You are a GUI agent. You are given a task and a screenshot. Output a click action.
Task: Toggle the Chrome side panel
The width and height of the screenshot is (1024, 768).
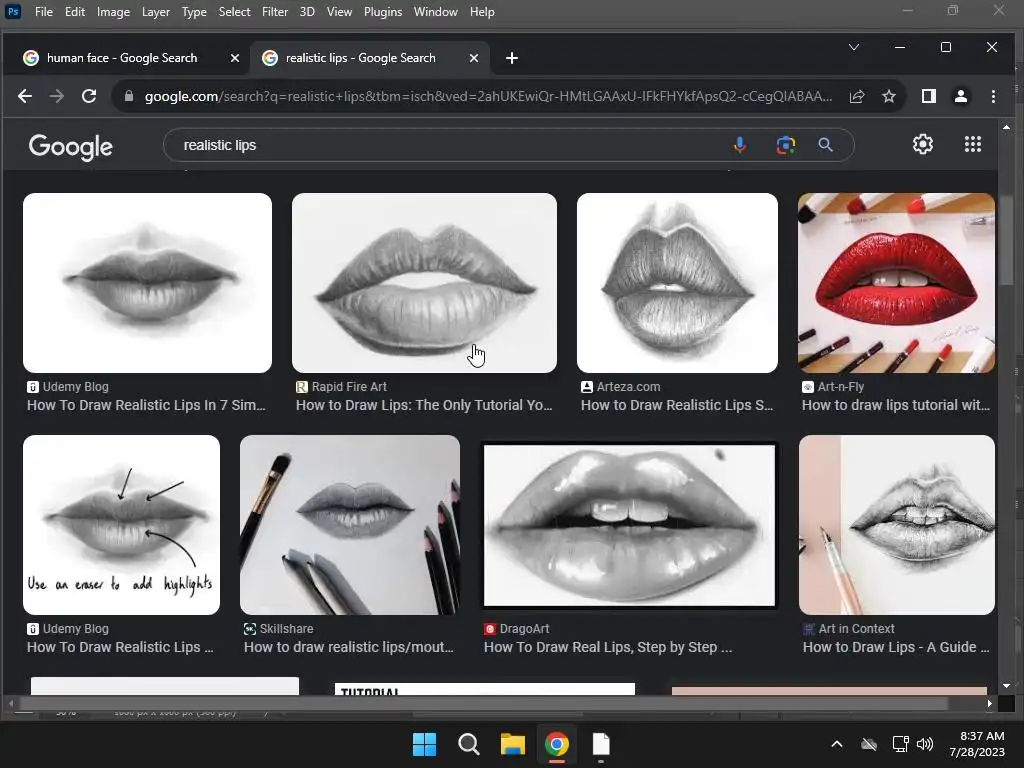click(x=929, y=96)
